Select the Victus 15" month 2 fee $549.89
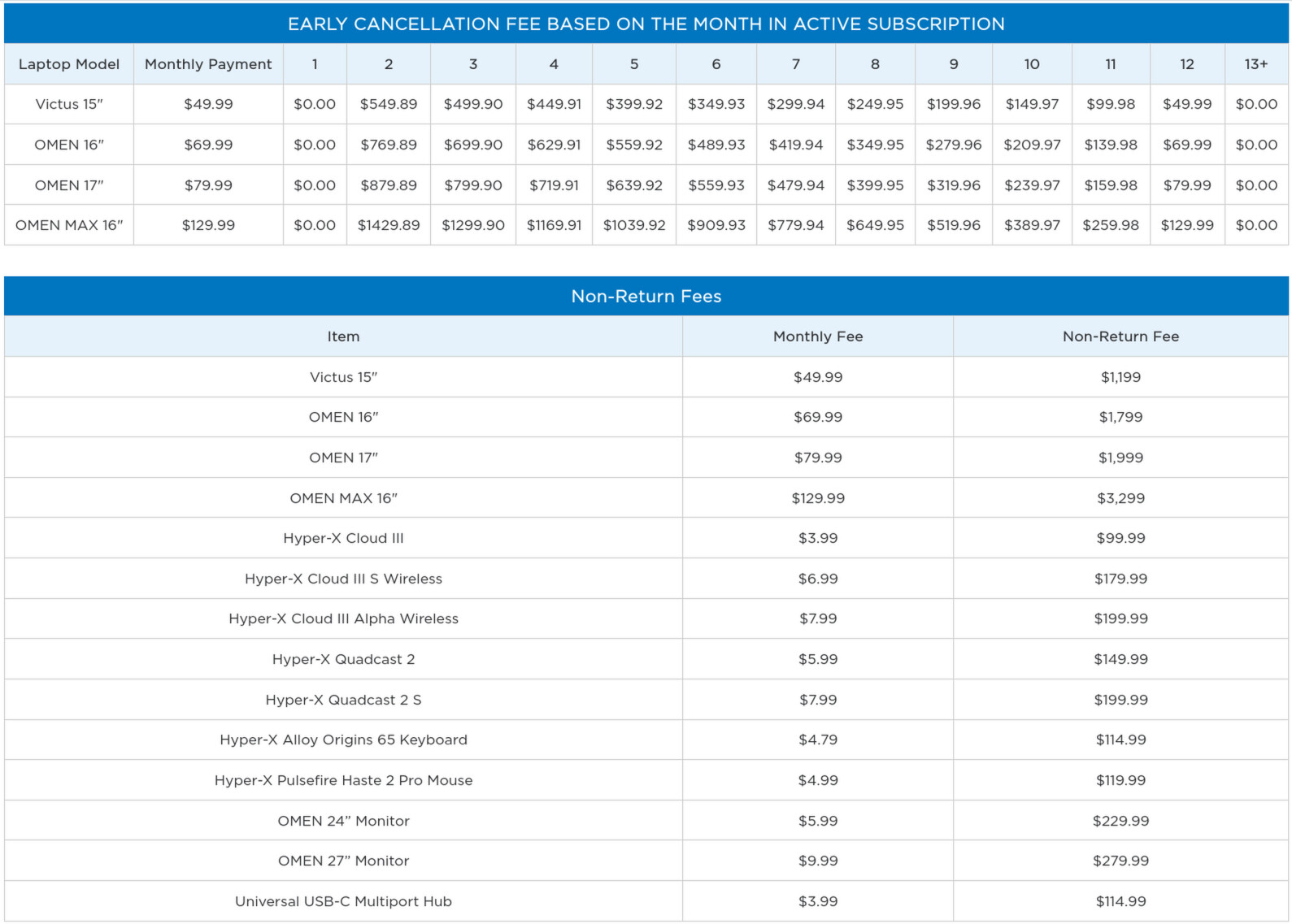 [x=389, y=104]
